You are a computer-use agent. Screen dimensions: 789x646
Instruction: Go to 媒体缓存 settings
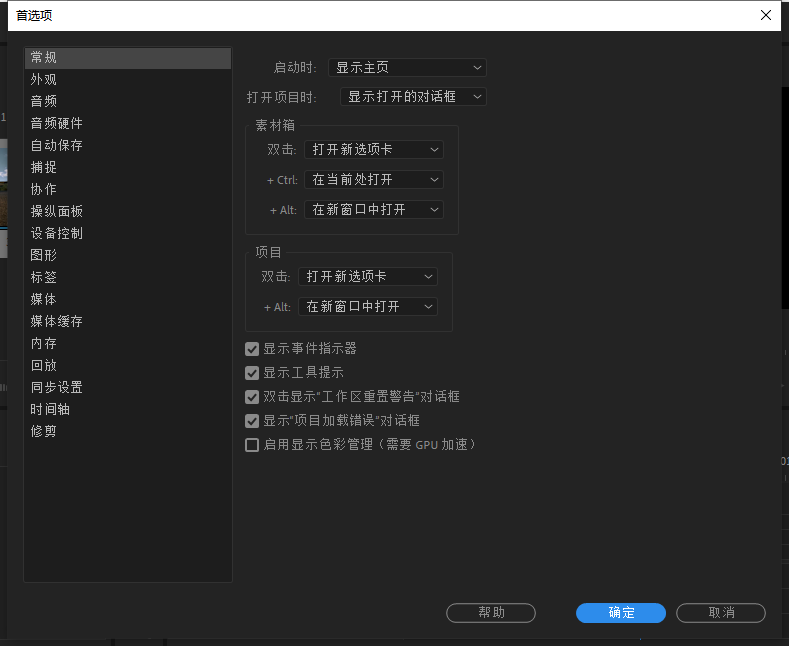click(x=128, y=321)
